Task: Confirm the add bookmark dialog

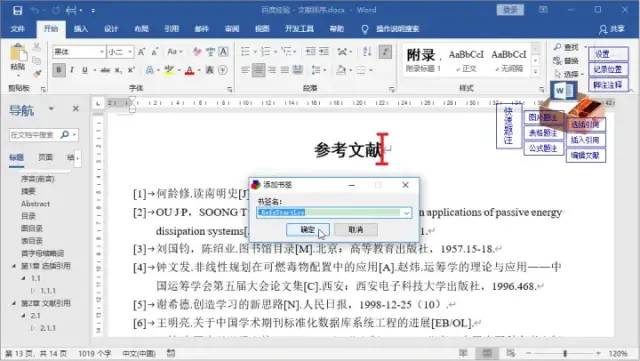Action: click(307, 230)
